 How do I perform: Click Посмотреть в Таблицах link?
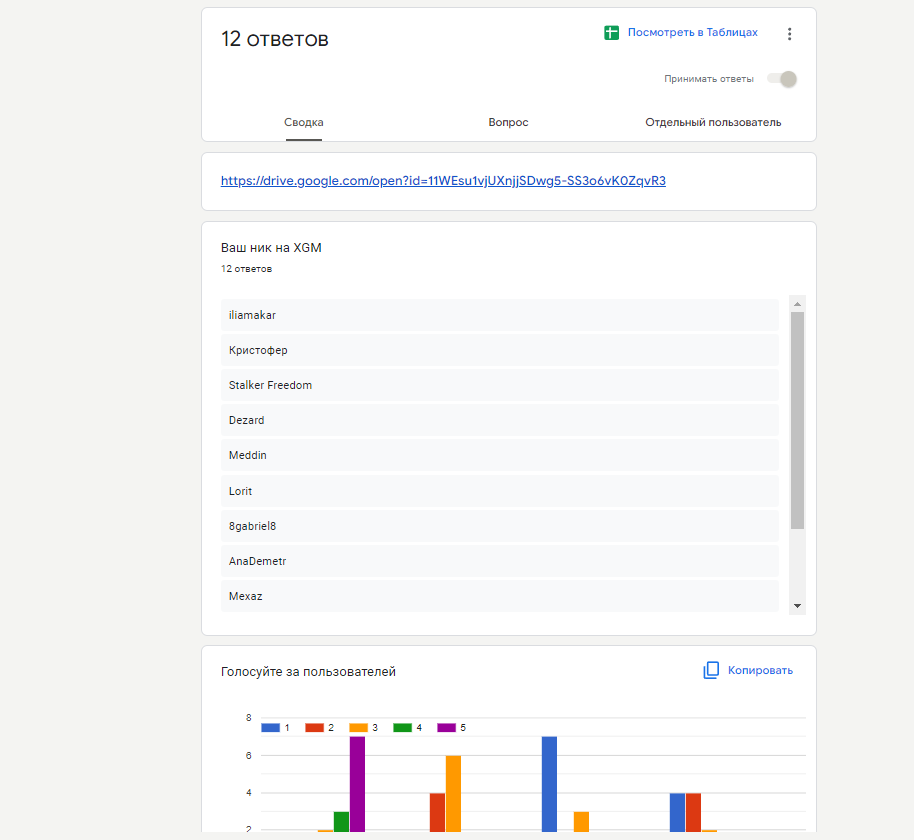pos(692,33)
